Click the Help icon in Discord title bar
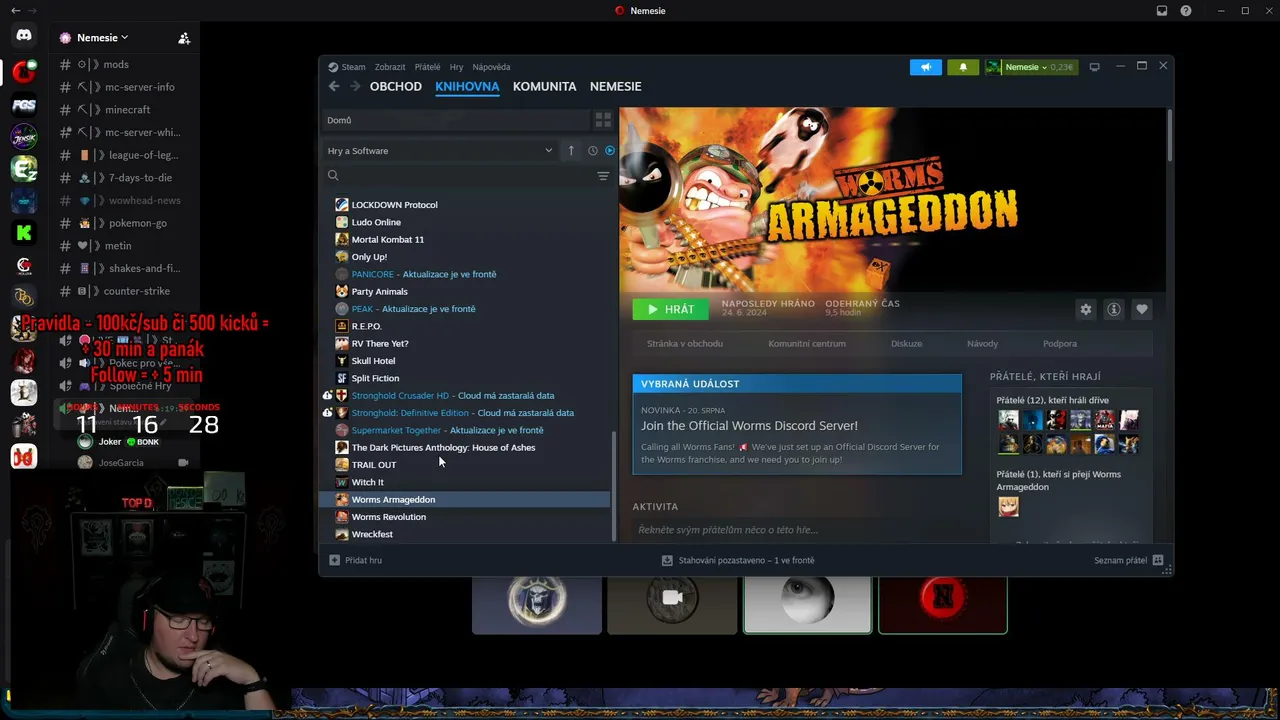This screenshot has width=1280, height=720. [x=1186, y=11]
